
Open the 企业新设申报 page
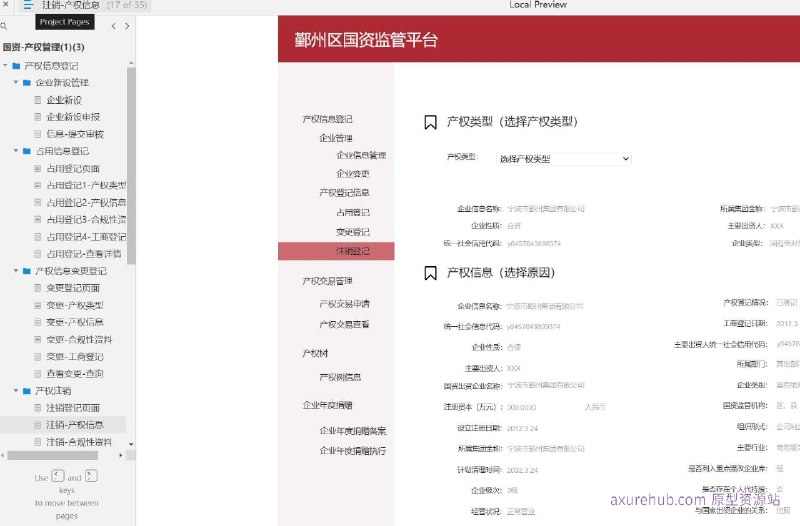[73, 117]
